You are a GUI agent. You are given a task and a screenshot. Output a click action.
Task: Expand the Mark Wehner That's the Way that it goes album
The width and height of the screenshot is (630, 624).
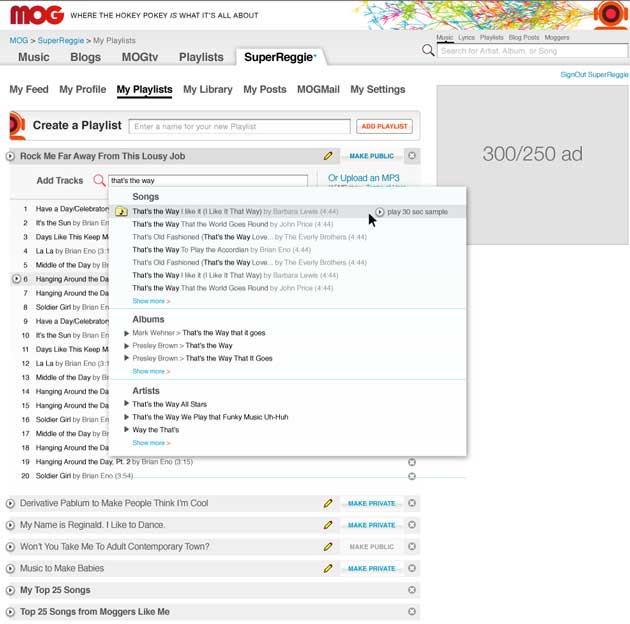[126, 333]
